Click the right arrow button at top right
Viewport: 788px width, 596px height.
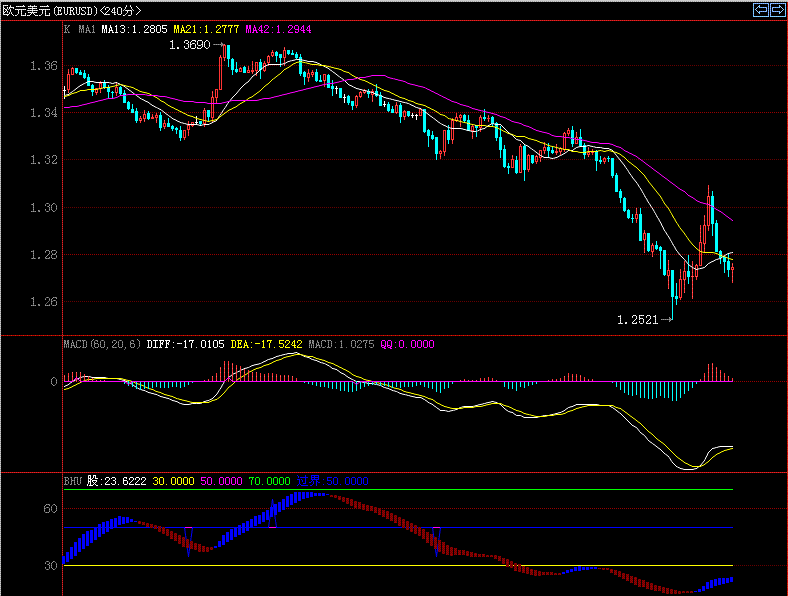[x=776, y=10]
